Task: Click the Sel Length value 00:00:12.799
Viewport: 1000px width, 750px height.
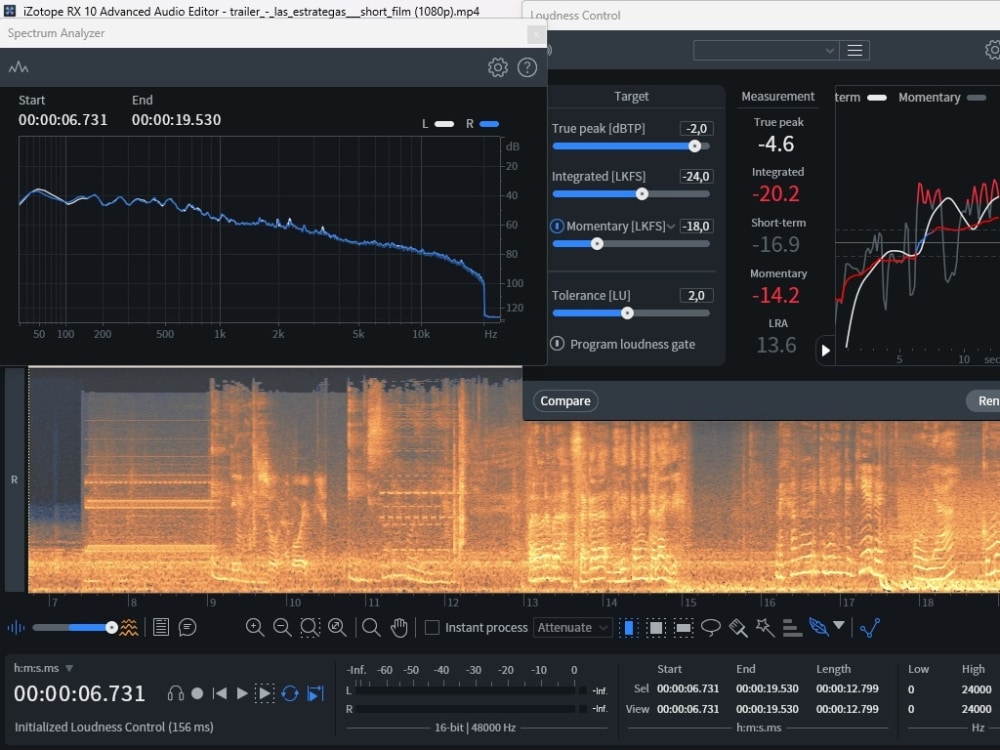Action: coord(847,689)
